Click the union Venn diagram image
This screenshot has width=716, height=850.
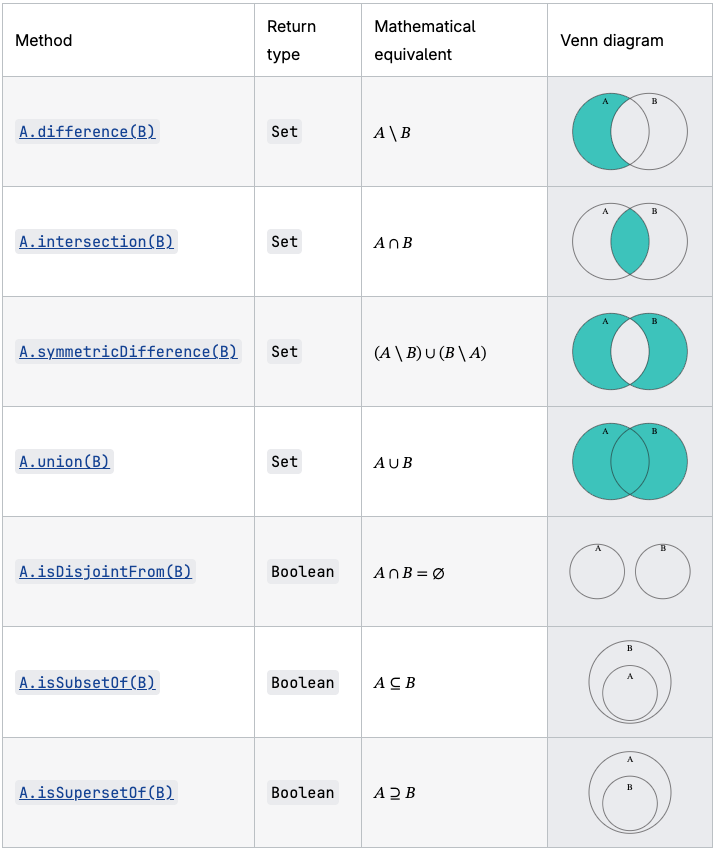[x=629, y=461]
